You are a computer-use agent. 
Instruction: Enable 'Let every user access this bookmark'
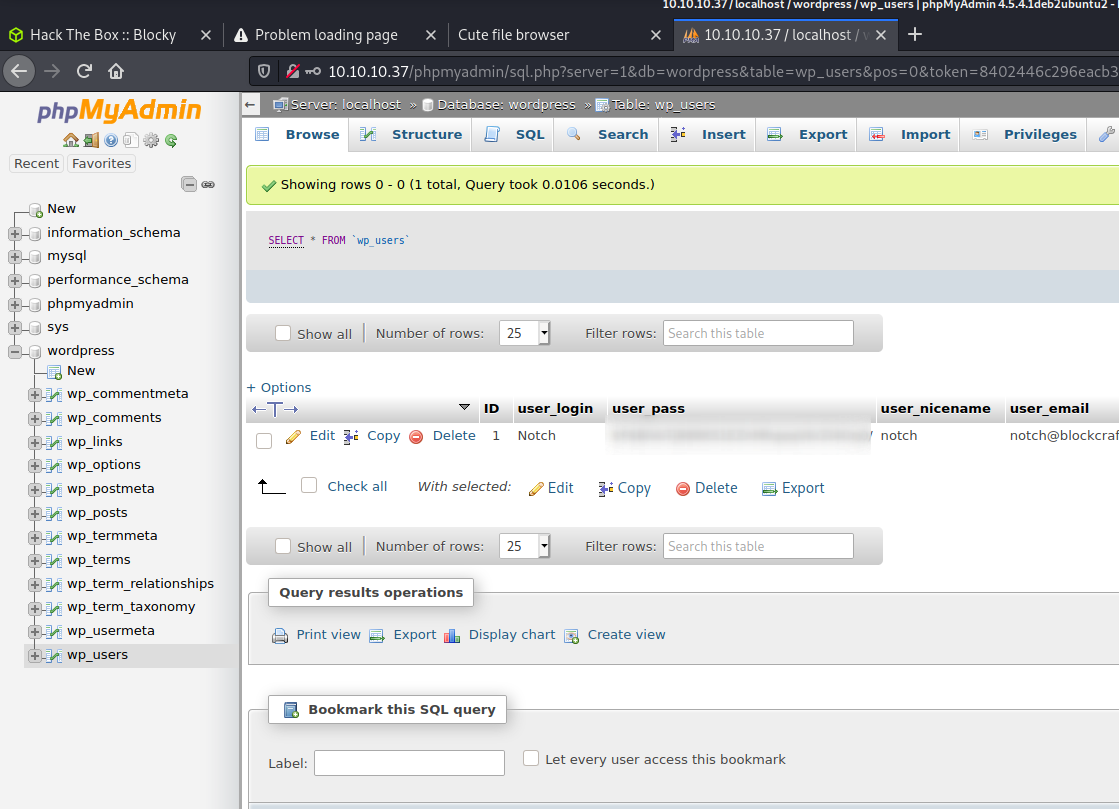point(531,758)
